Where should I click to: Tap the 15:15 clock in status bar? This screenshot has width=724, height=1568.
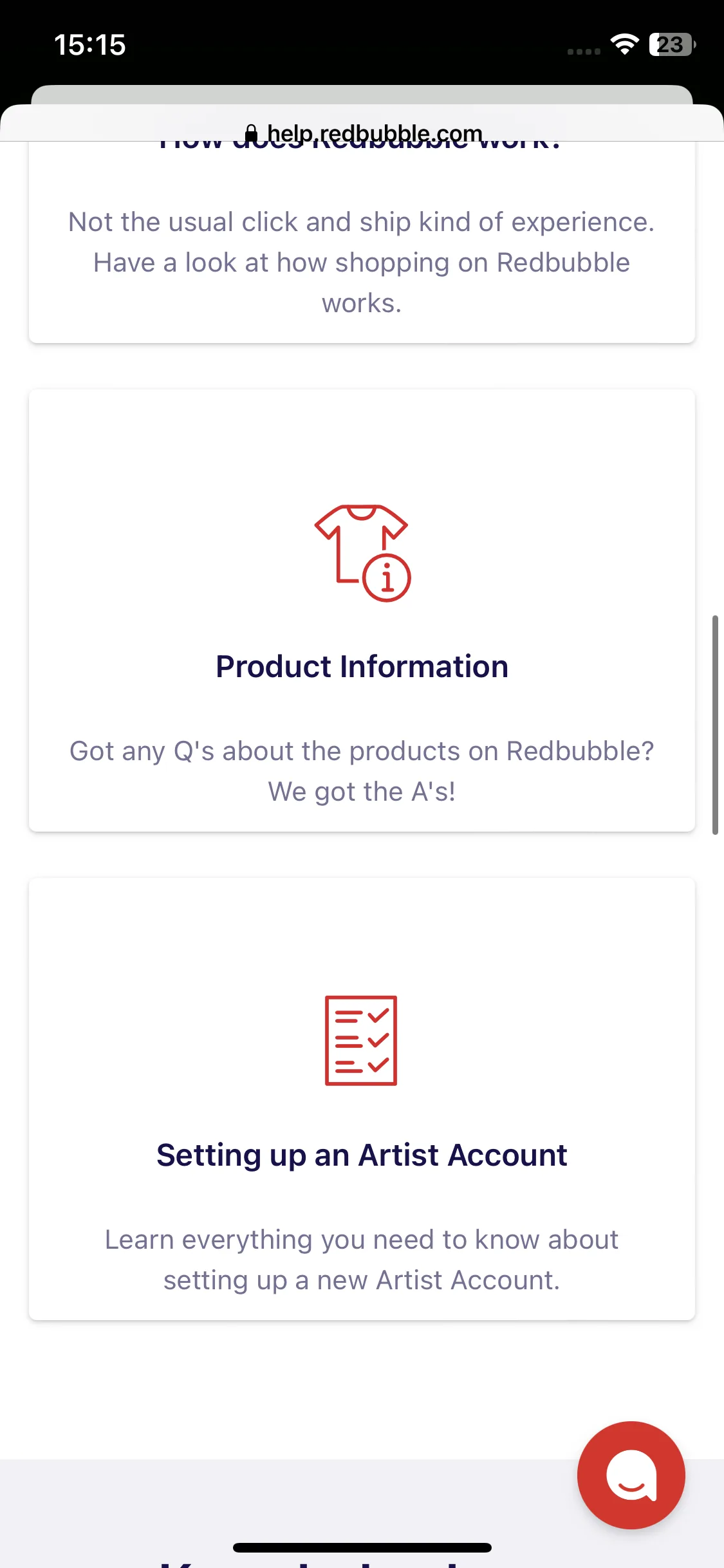coord(90,45)
